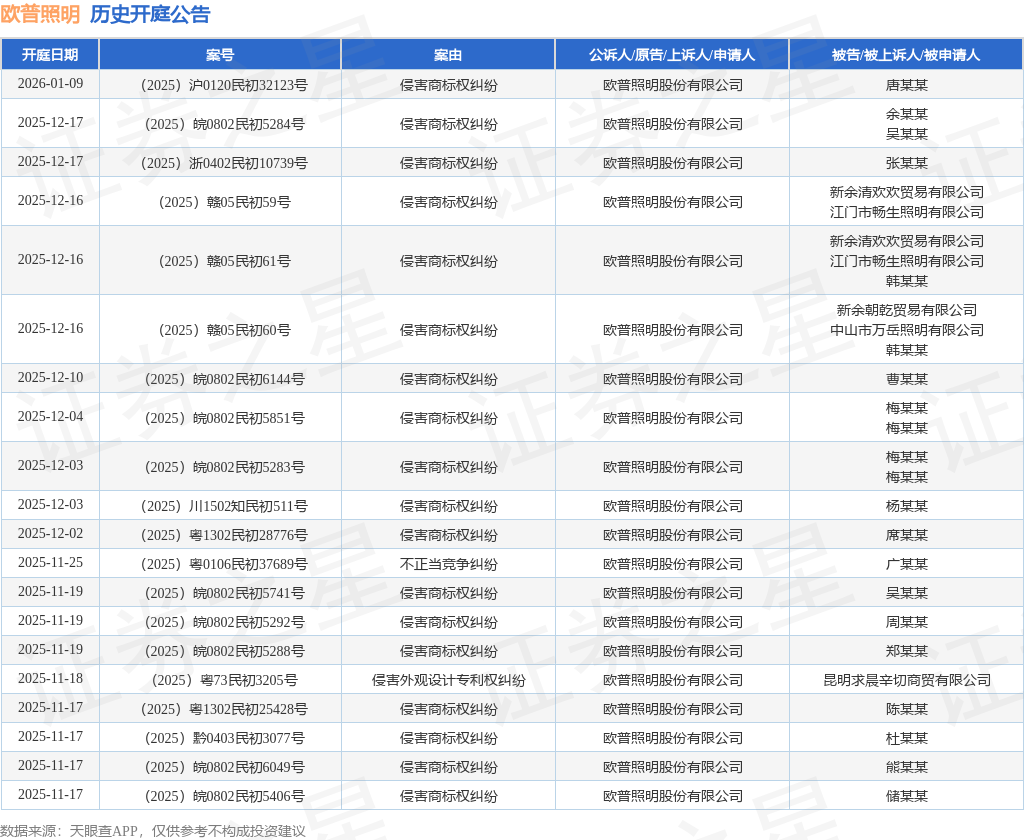Select case number (2025)皖0802民初5288号
Viewport: 1024px width, 840px height.
click(220, 652)
